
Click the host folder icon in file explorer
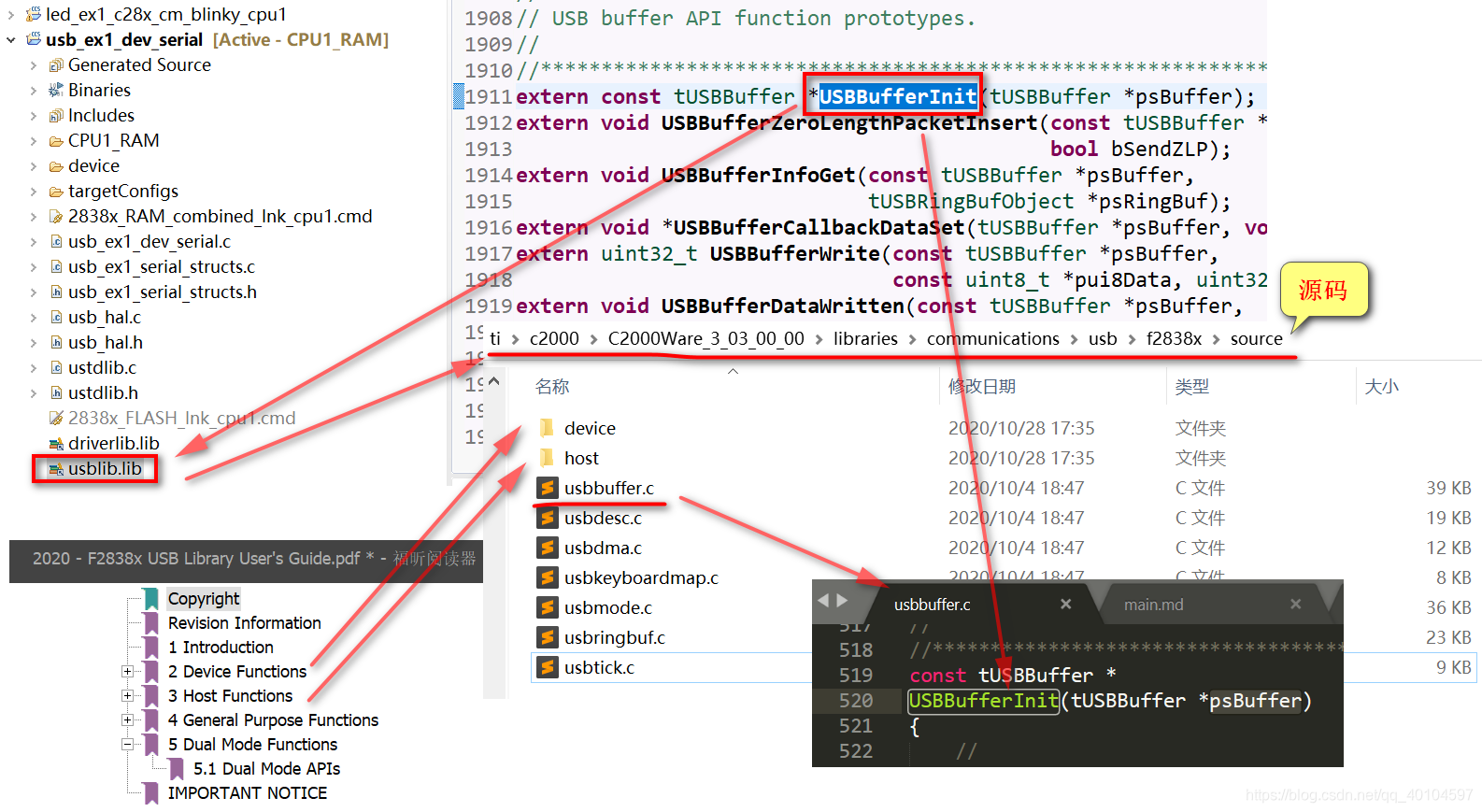(x=548, y=458)
